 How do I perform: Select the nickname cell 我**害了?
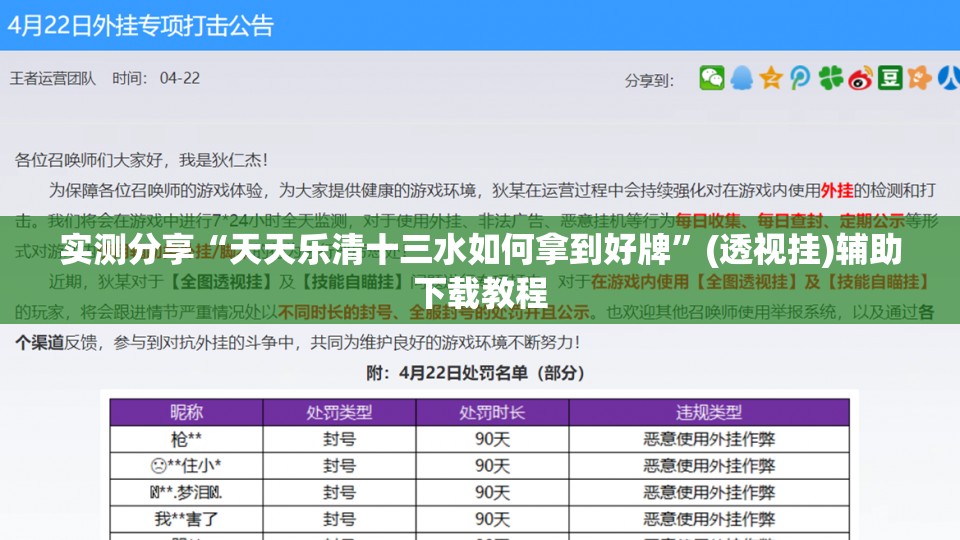186,519
